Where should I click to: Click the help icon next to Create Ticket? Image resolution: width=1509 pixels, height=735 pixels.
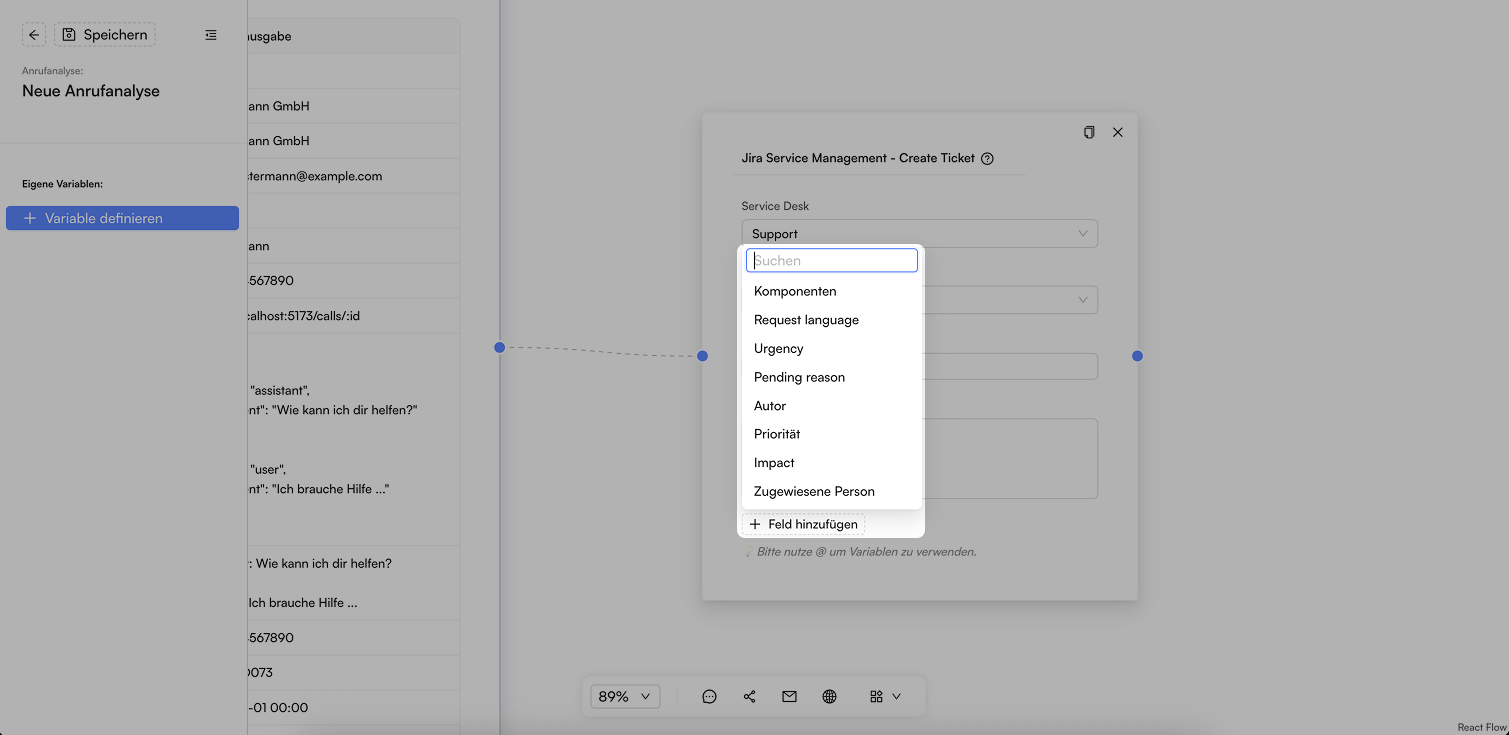[987, 158]
